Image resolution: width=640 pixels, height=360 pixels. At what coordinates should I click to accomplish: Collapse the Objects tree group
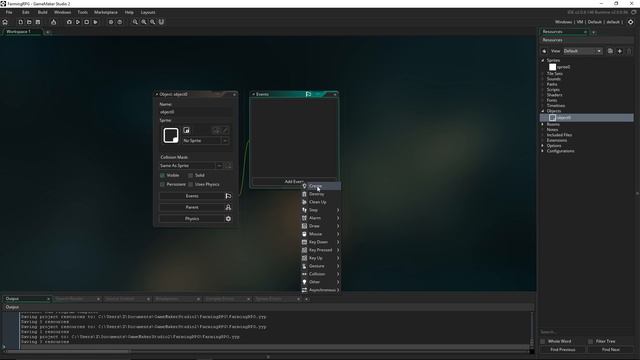pos(543,111)
